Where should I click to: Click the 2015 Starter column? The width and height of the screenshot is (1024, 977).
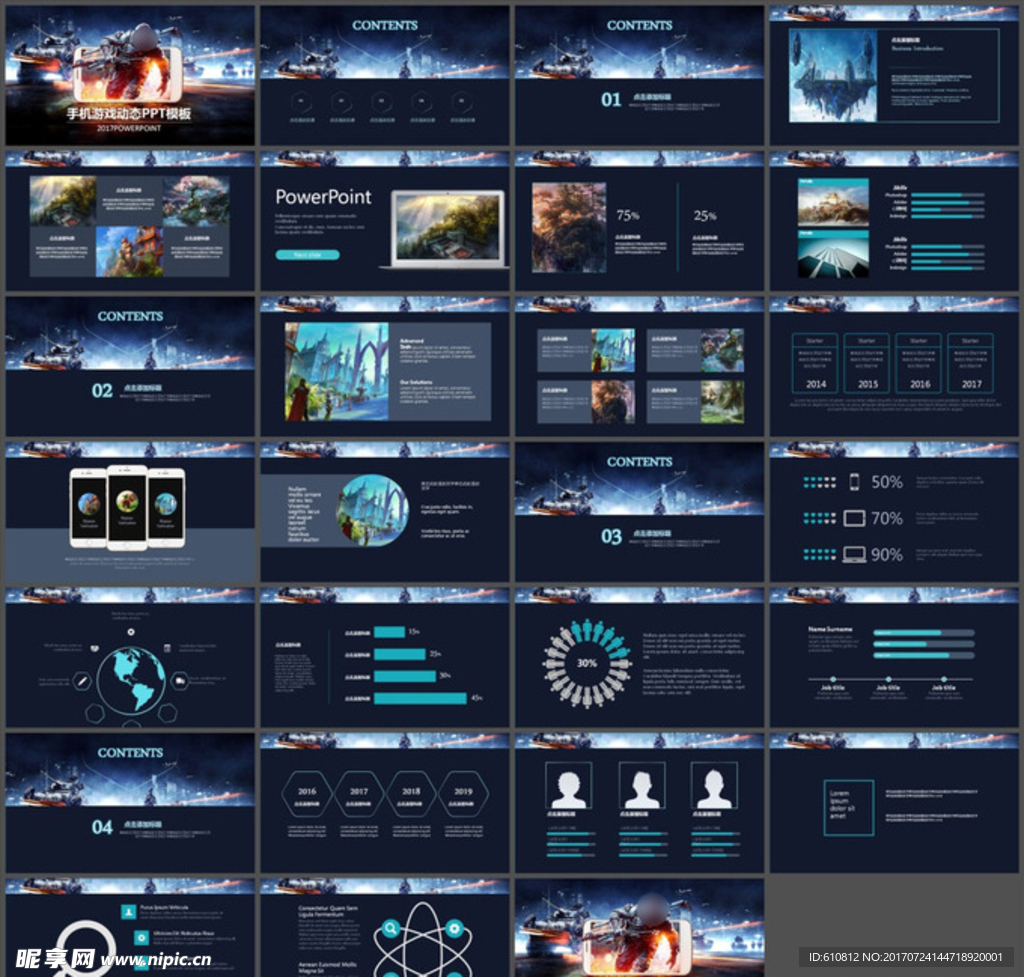(x=867, y=362)
